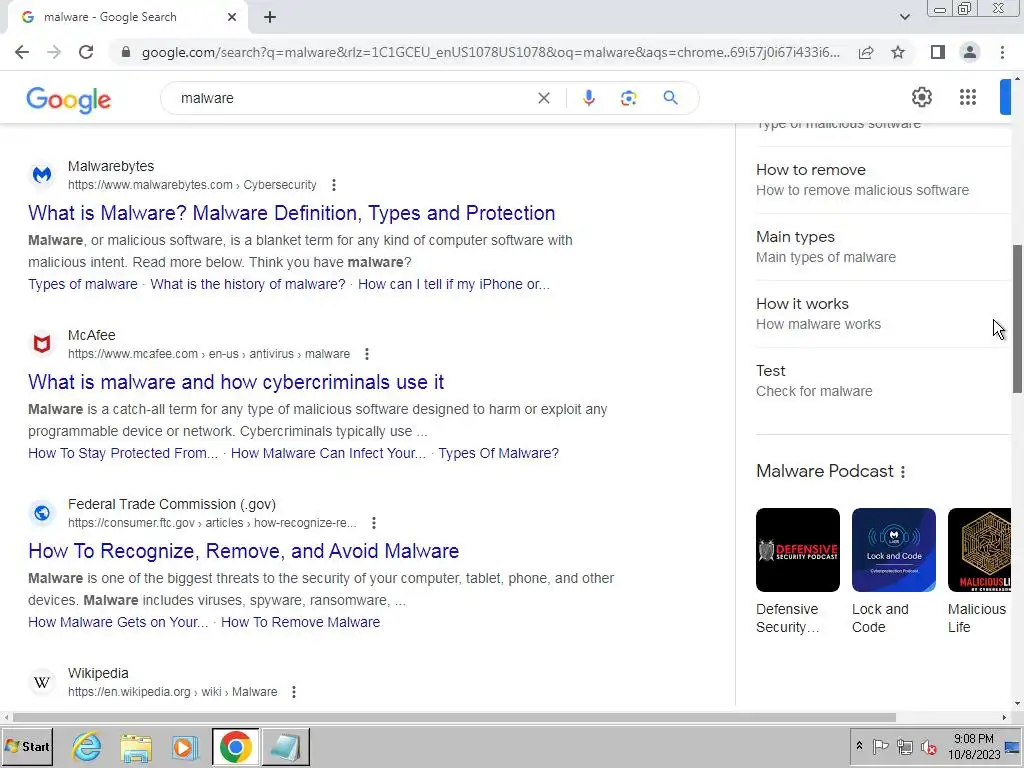The height and width of the screenshot is (768, 1024).
Task: Show hidden system tray icons
Action: (x=859, y=746)
